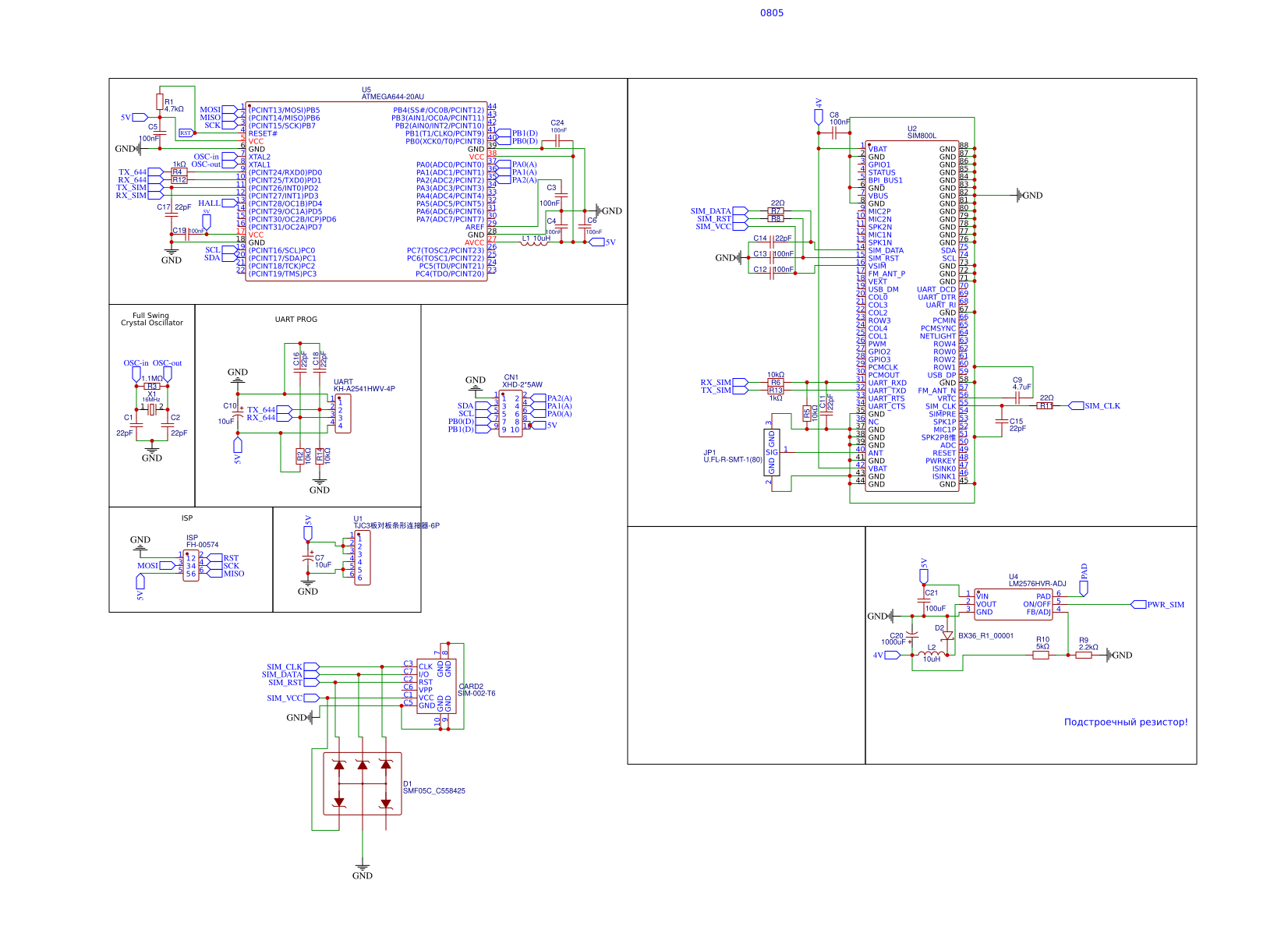Select the C21 100uF capacitor symbol

924,600
